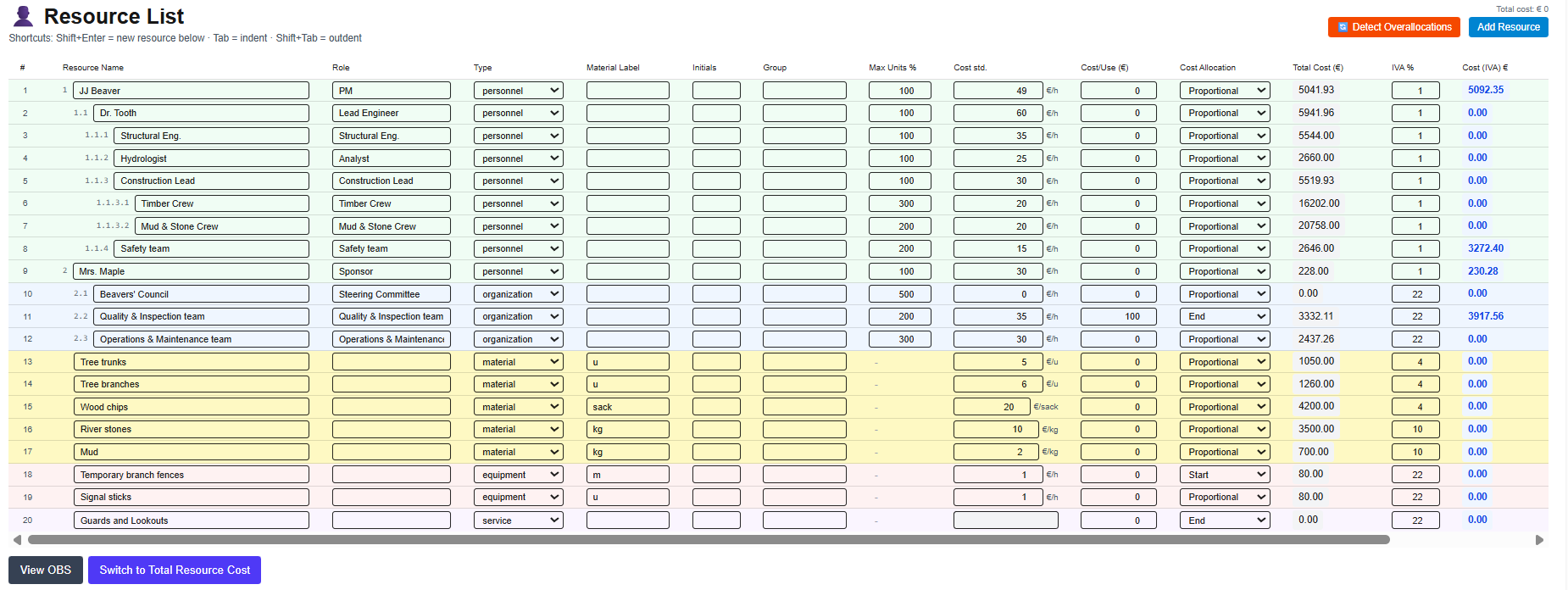The width and height of the screenshot is (1568, 590).
Task: Click the right arrow of horizontal scrollbar
Action: pos(1539,540)
